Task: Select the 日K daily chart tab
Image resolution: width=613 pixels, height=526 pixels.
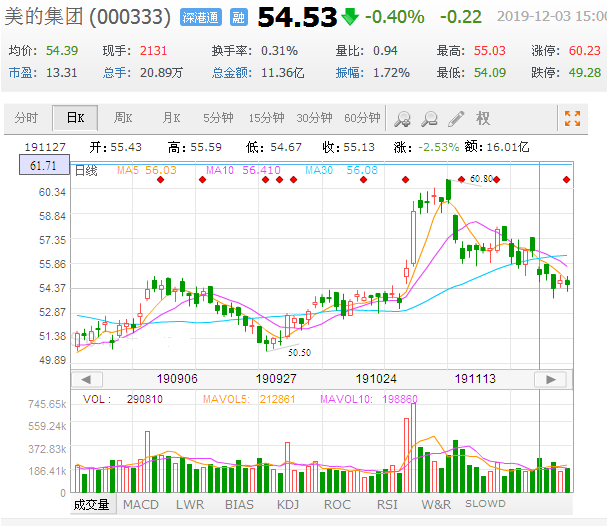Action: point(75,117)
